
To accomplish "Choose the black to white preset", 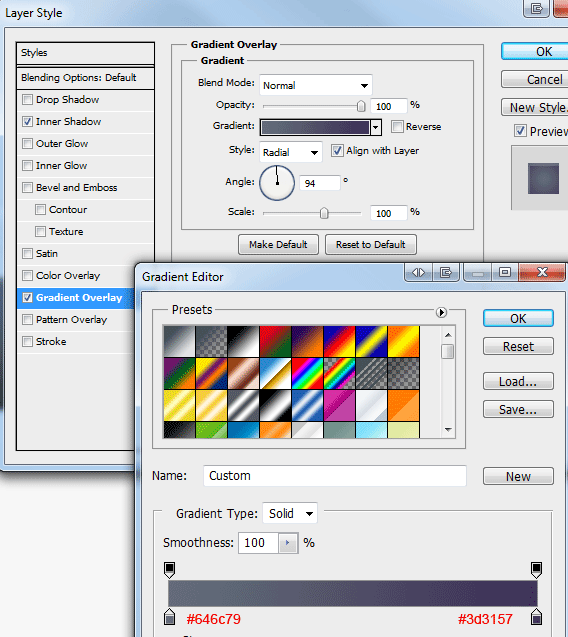I will coord(243,341).
